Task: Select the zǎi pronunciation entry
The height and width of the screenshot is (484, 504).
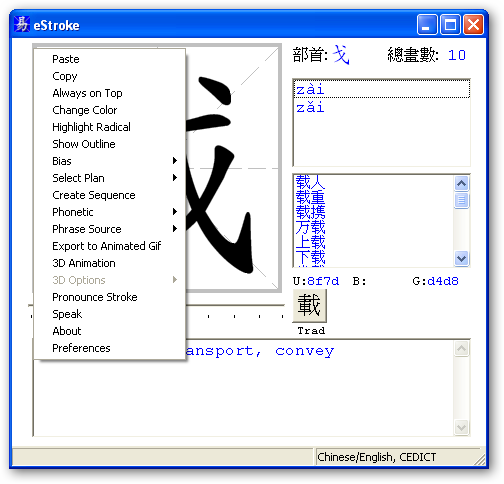Action: 382,107
